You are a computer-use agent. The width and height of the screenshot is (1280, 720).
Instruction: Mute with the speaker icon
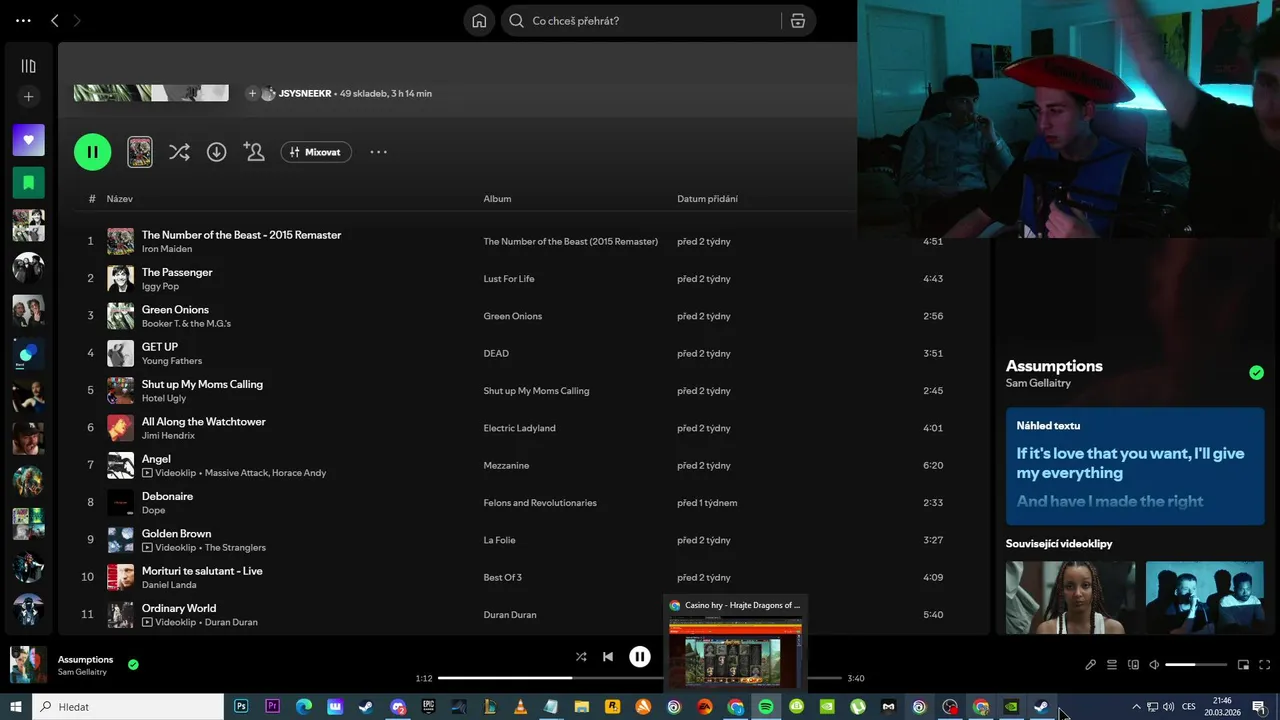point(1154,665)
